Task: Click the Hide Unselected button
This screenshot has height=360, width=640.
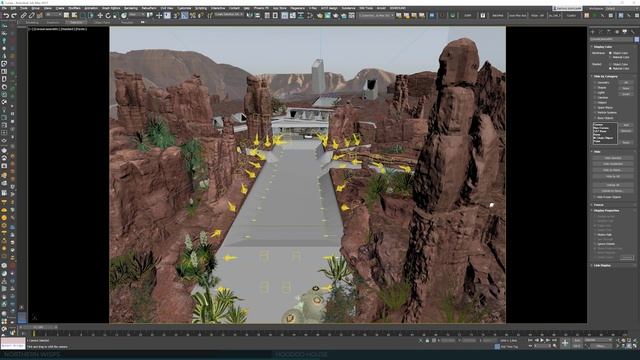Action: (x=613, y=164)
